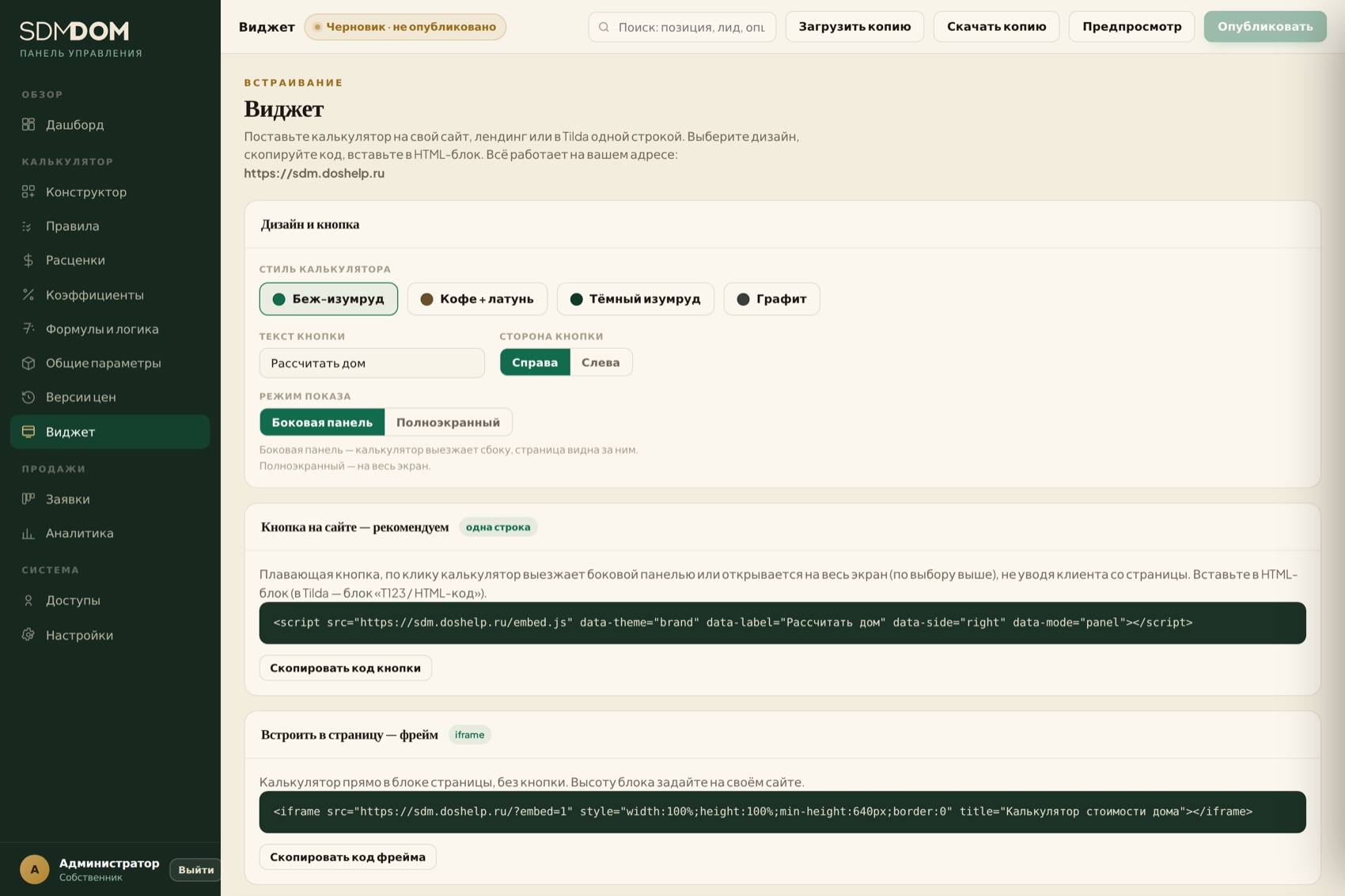The image size is (1345, 896).
Task: Click Скопировать код кнопки
Action: tap(345, 667)
